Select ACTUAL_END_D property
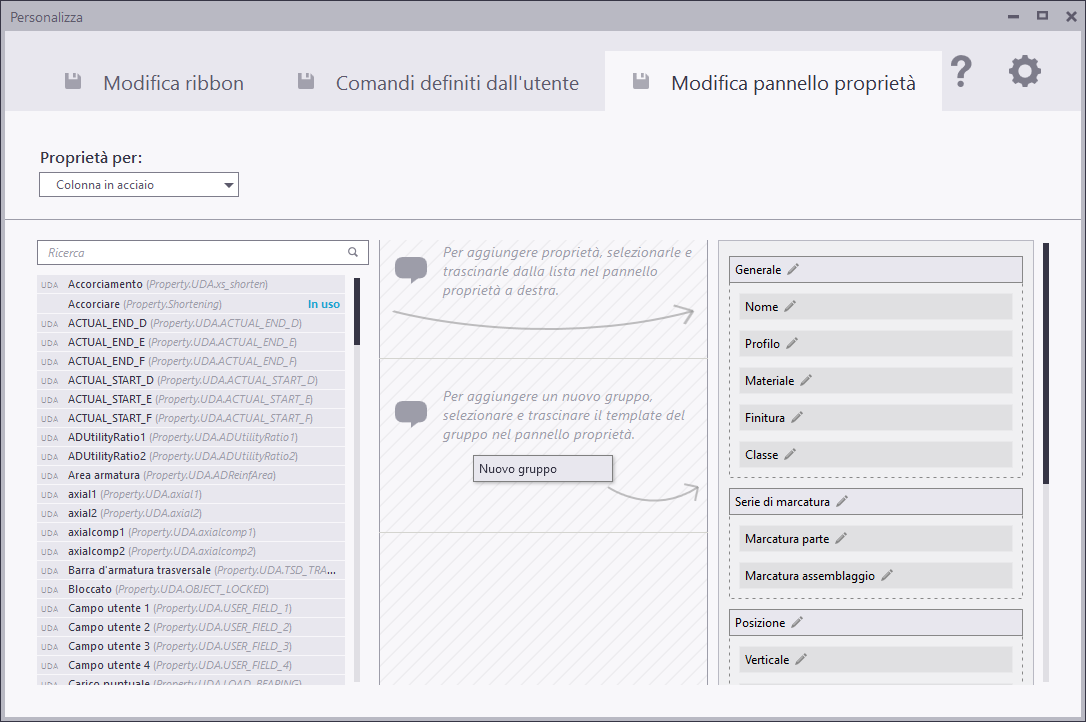Viewport: 1086px width, 722px height. (x=190, y=323)
